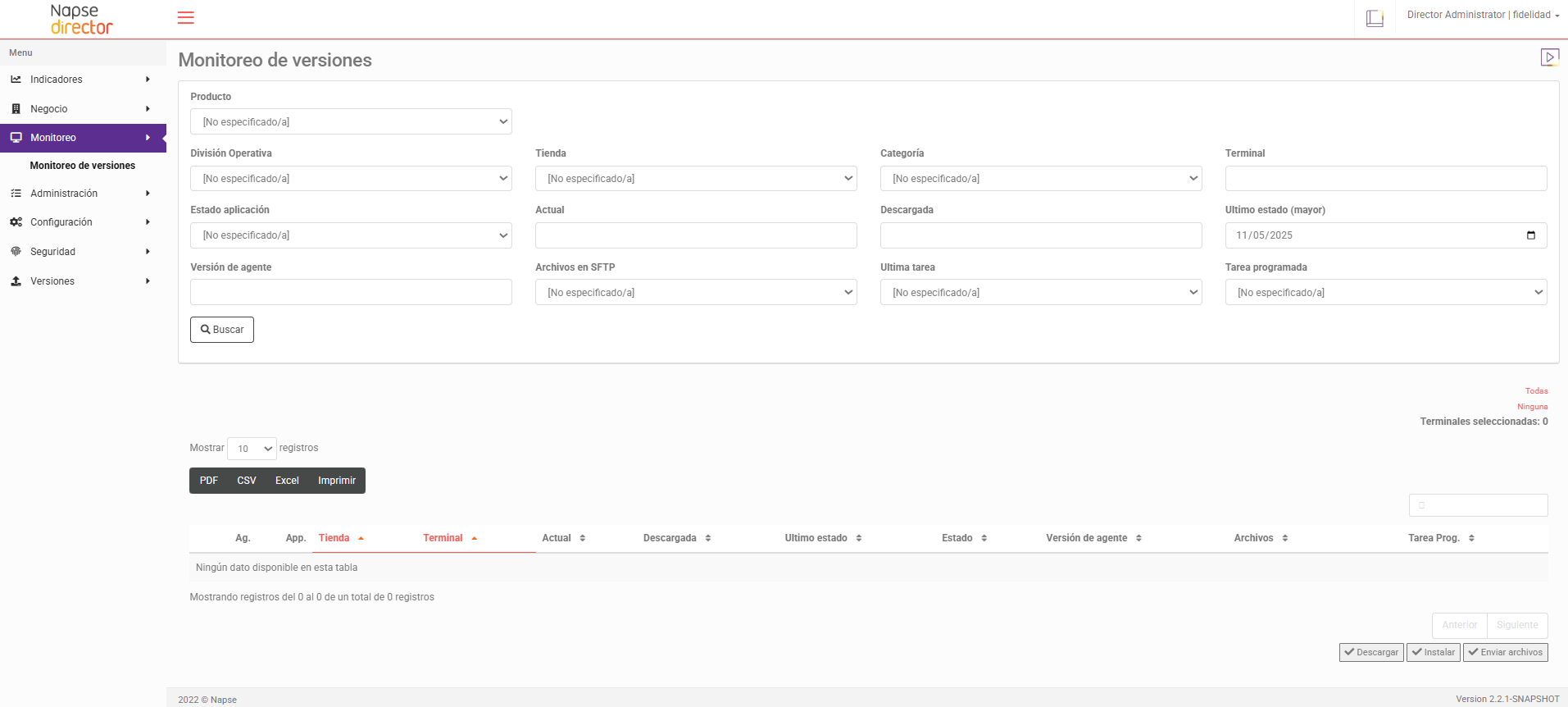
Task: Collapse the Monitoreo menu
Action: coord(83,138)
